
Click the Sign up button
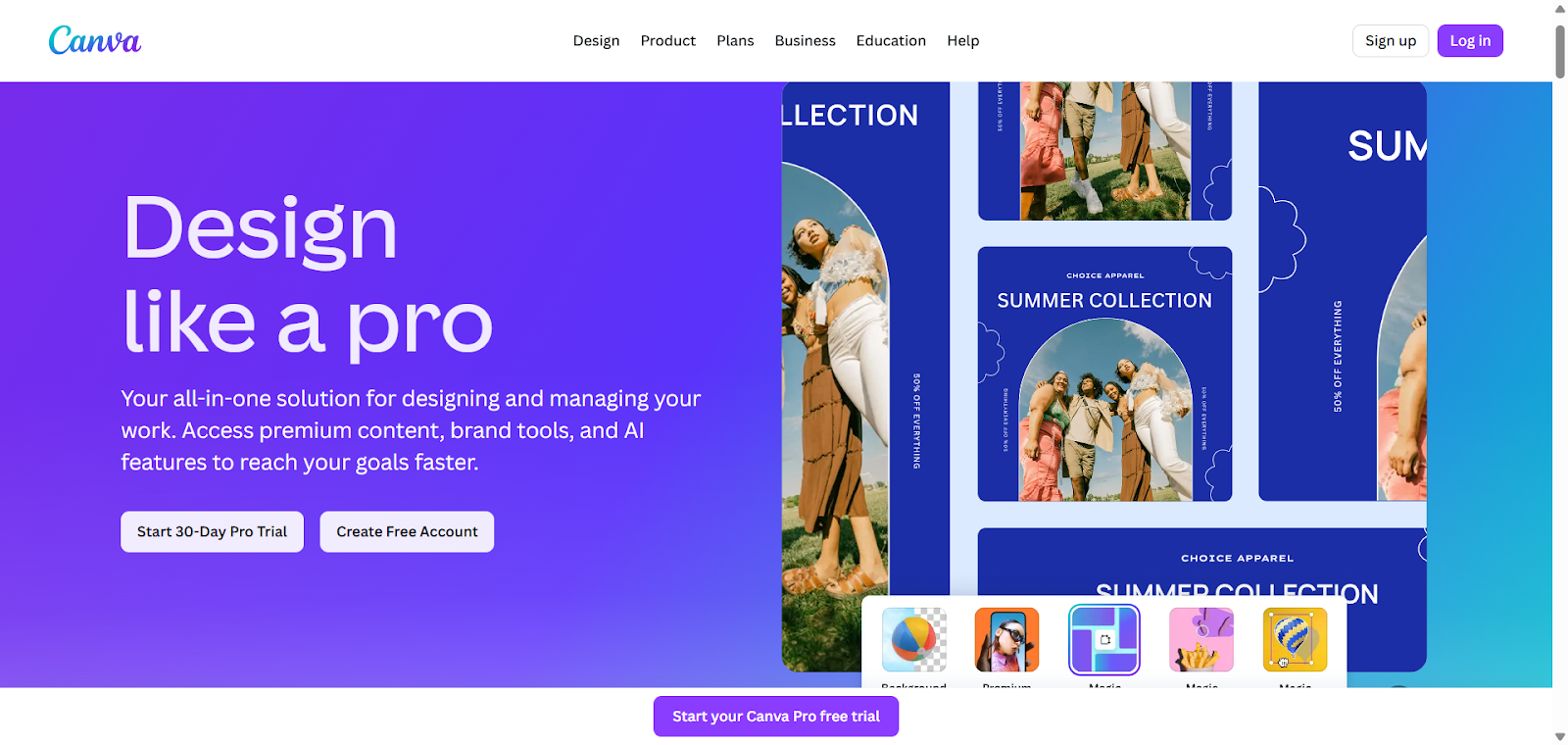tap(1391, 40)
